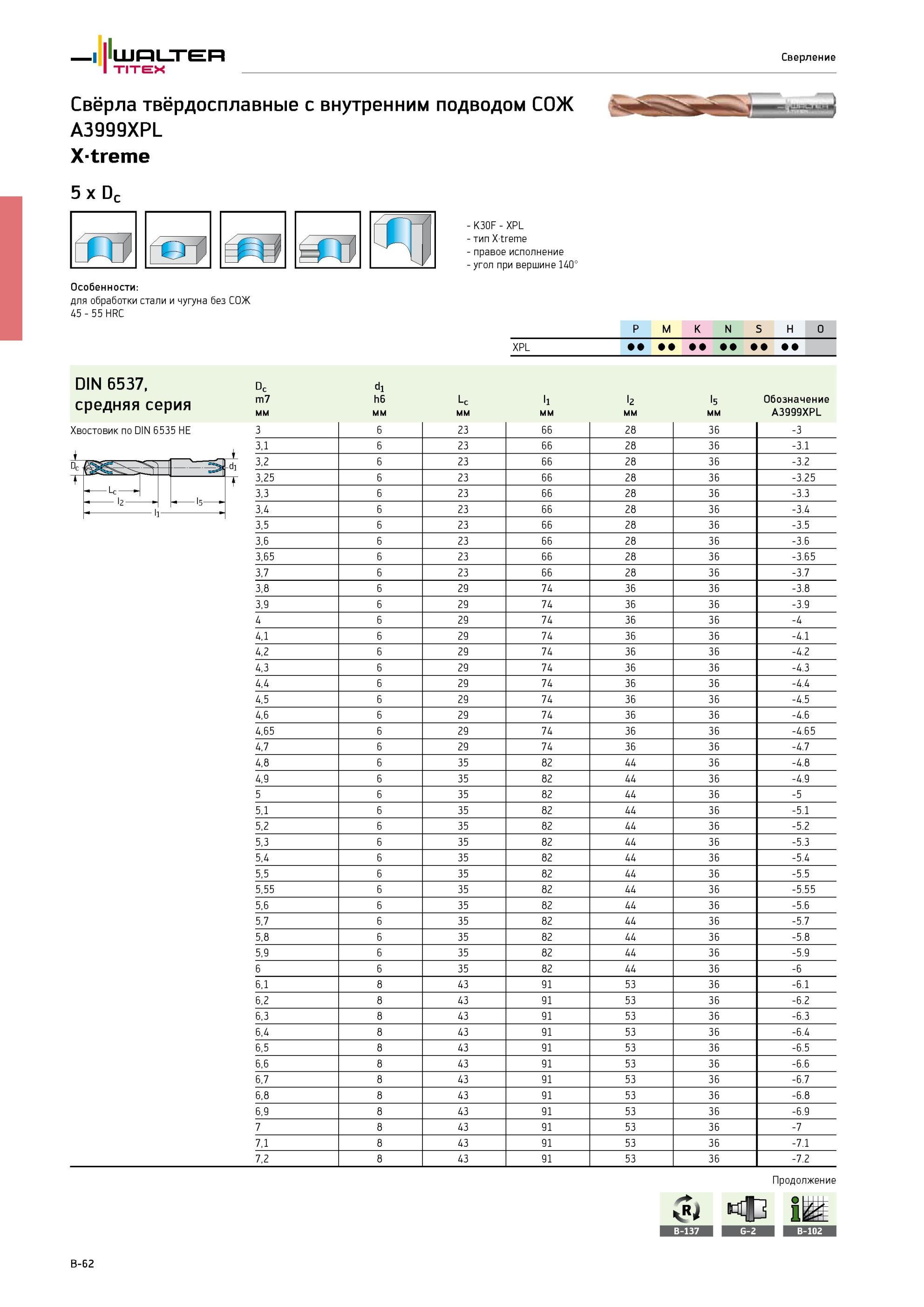Click the suitability dots under the H column

[x=790, y=347]
